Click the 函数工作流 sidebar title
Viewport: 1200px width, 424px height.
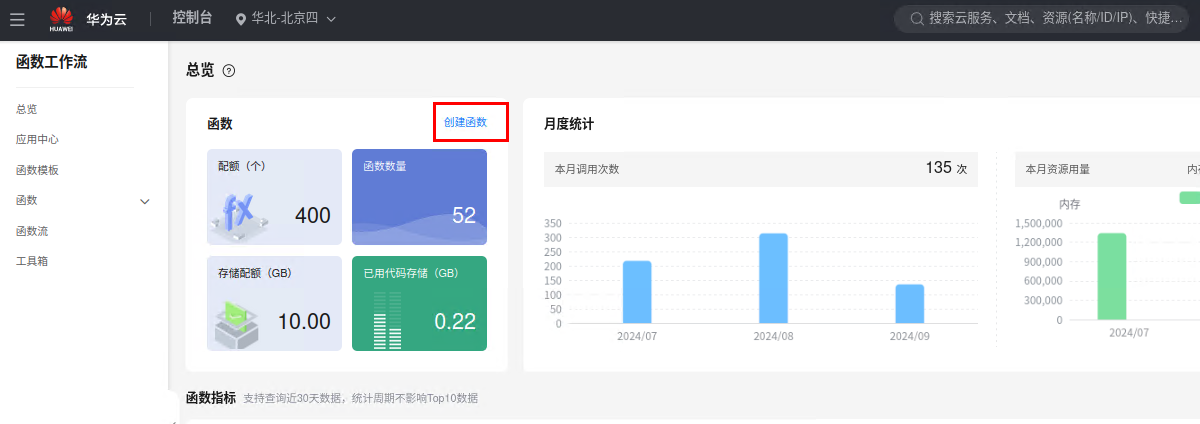click(x=52, y=62)
